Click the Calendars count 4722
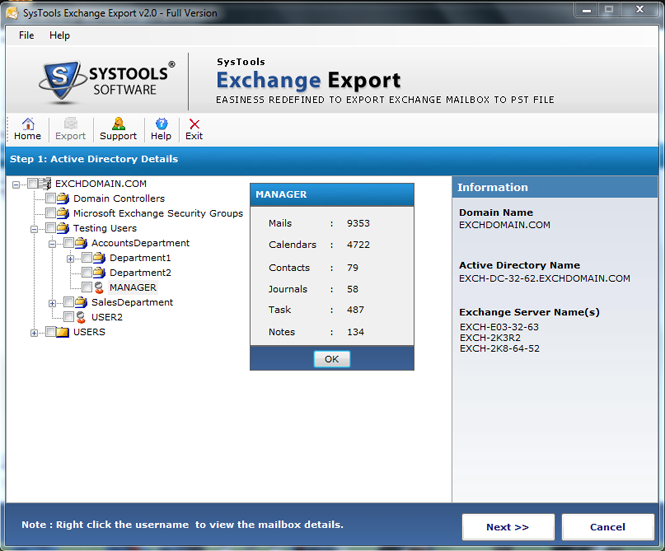 (358, 245)
